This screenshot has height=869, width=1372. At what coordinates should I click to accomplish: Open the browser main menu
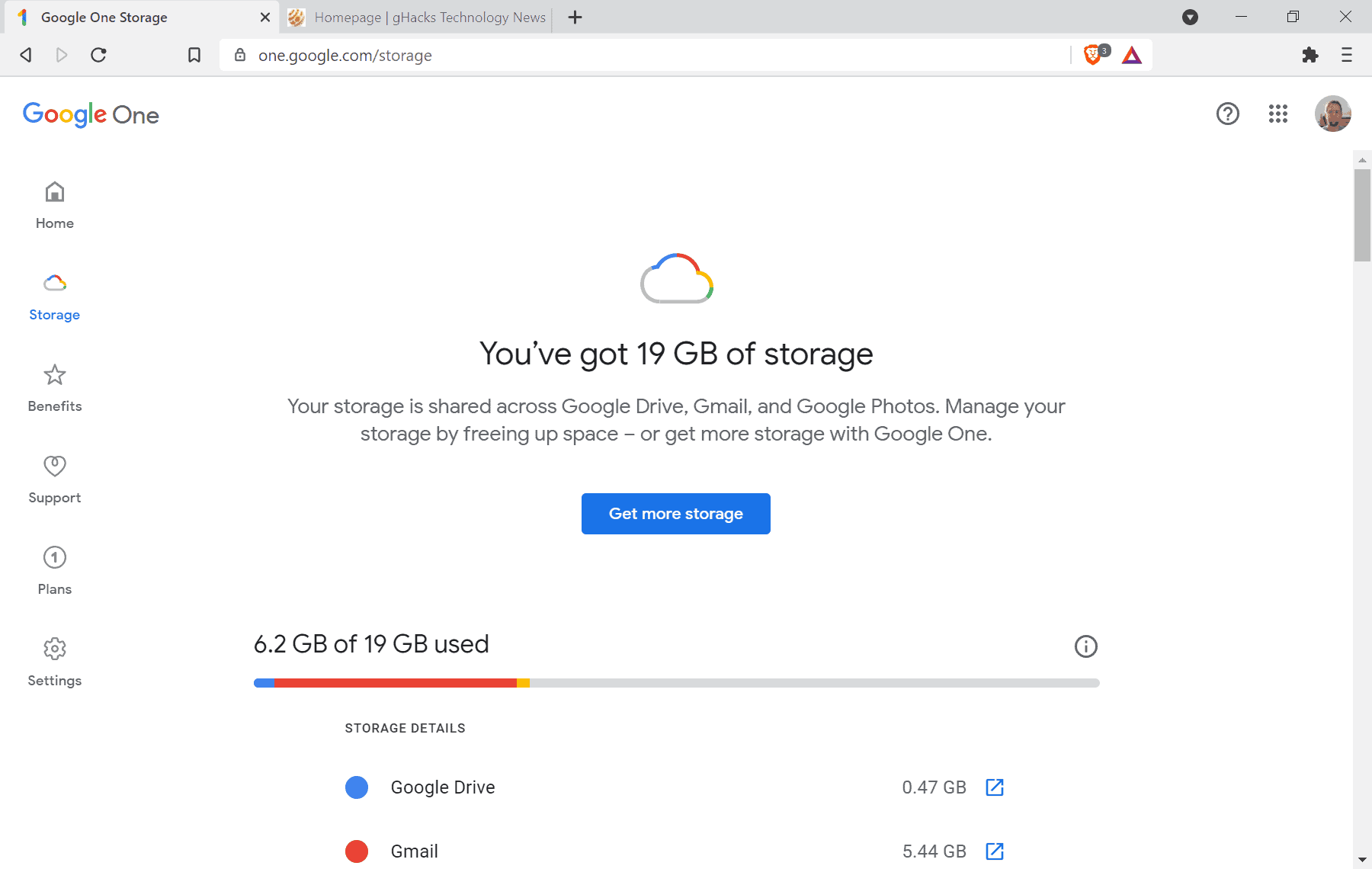[x=1346, y=55]
